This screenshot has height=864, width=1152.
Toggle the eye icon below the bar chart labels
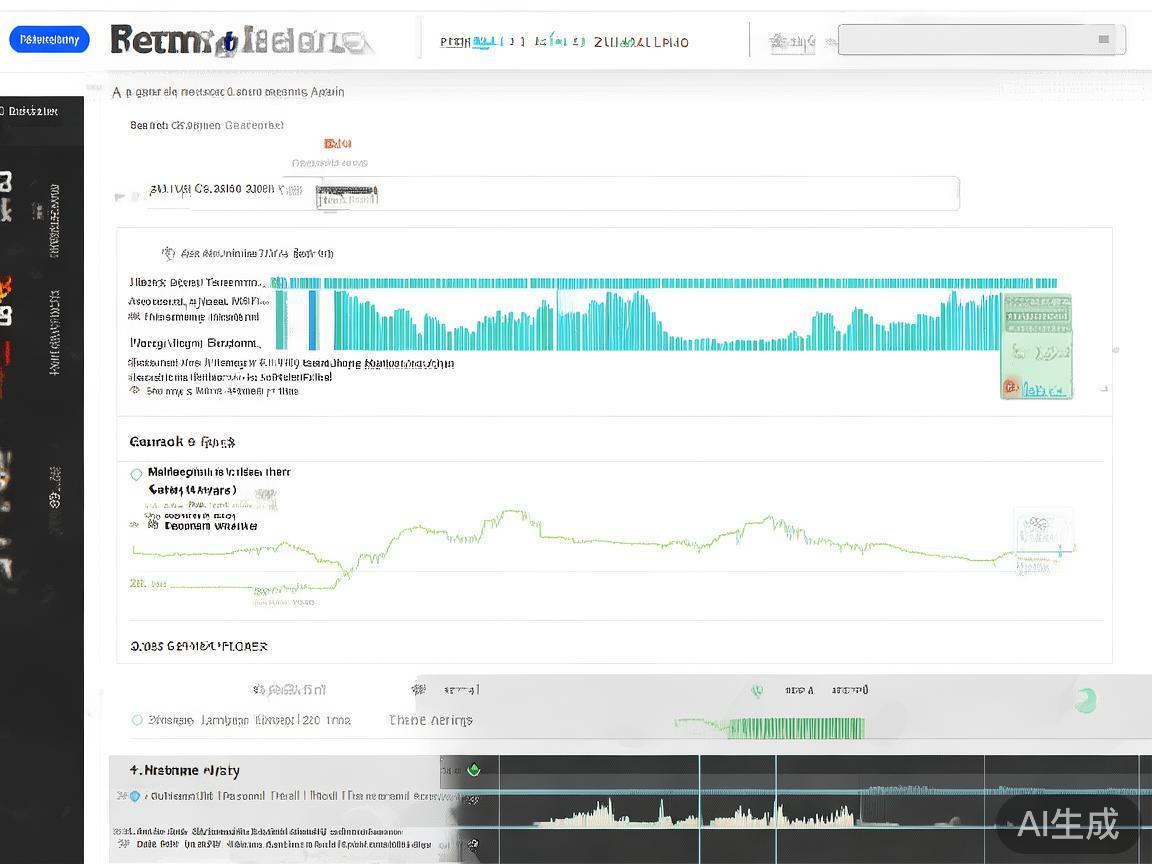(136, 391)
